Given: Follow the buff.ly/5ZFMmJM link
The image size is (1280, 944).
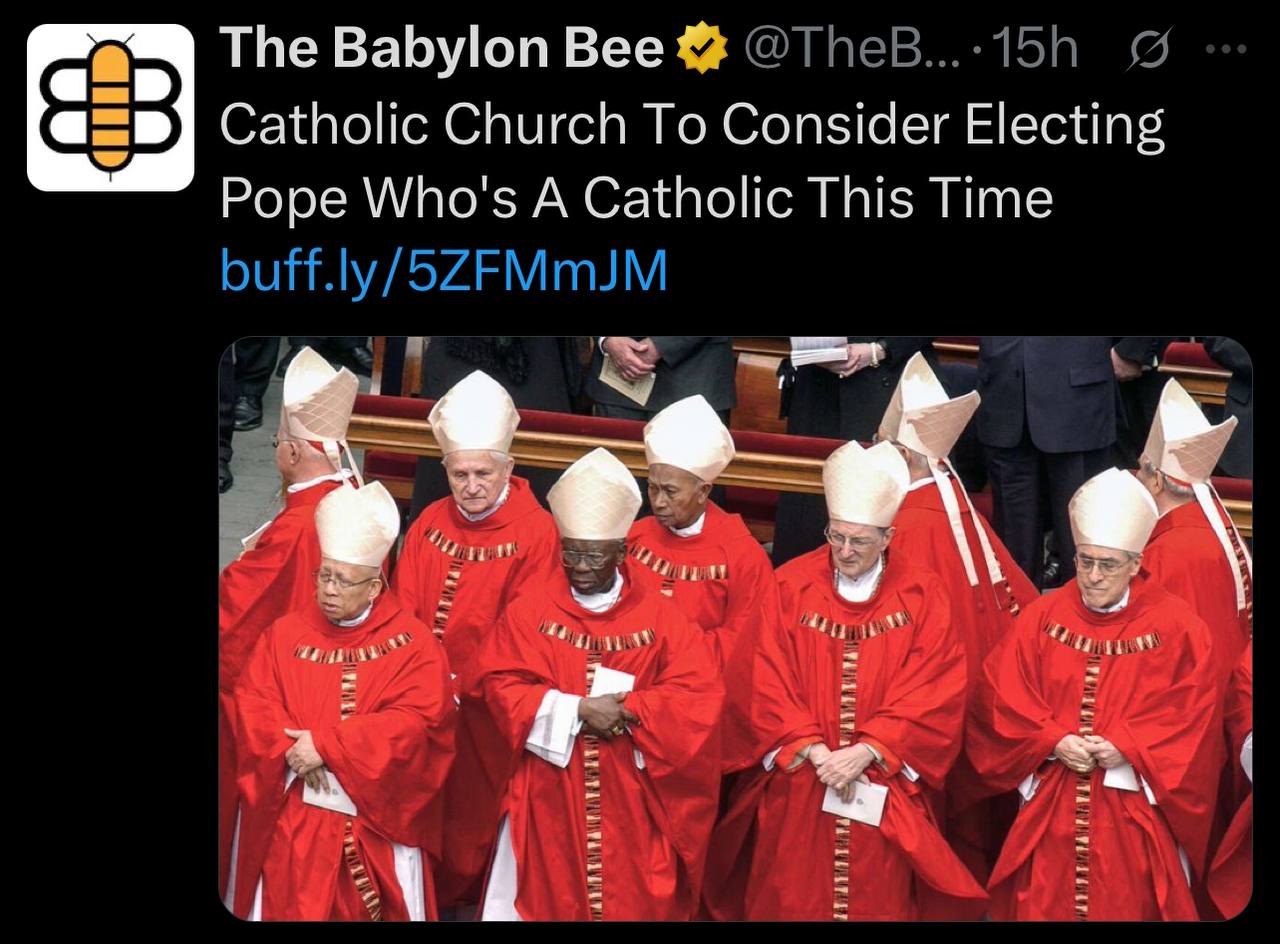Looking at the screenshot, I should (443, 270).
